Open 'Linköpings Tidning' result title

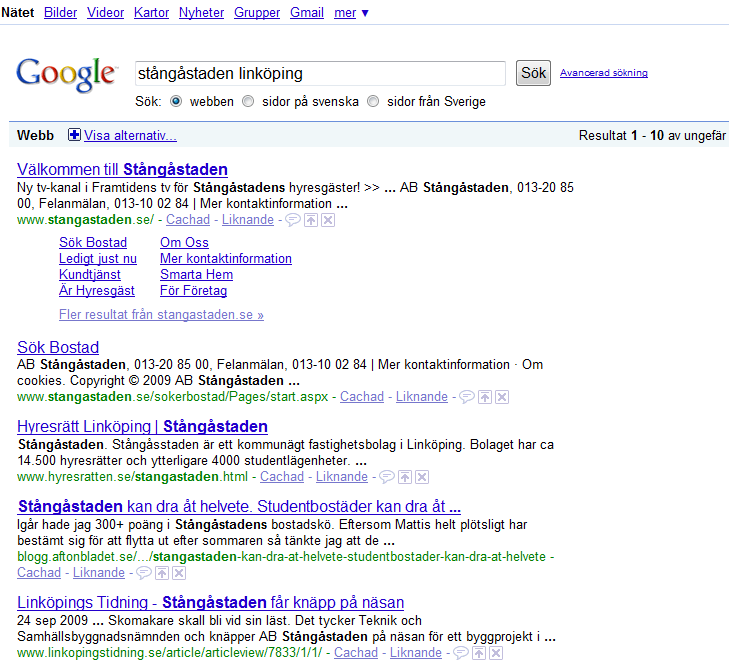point(211,603)
